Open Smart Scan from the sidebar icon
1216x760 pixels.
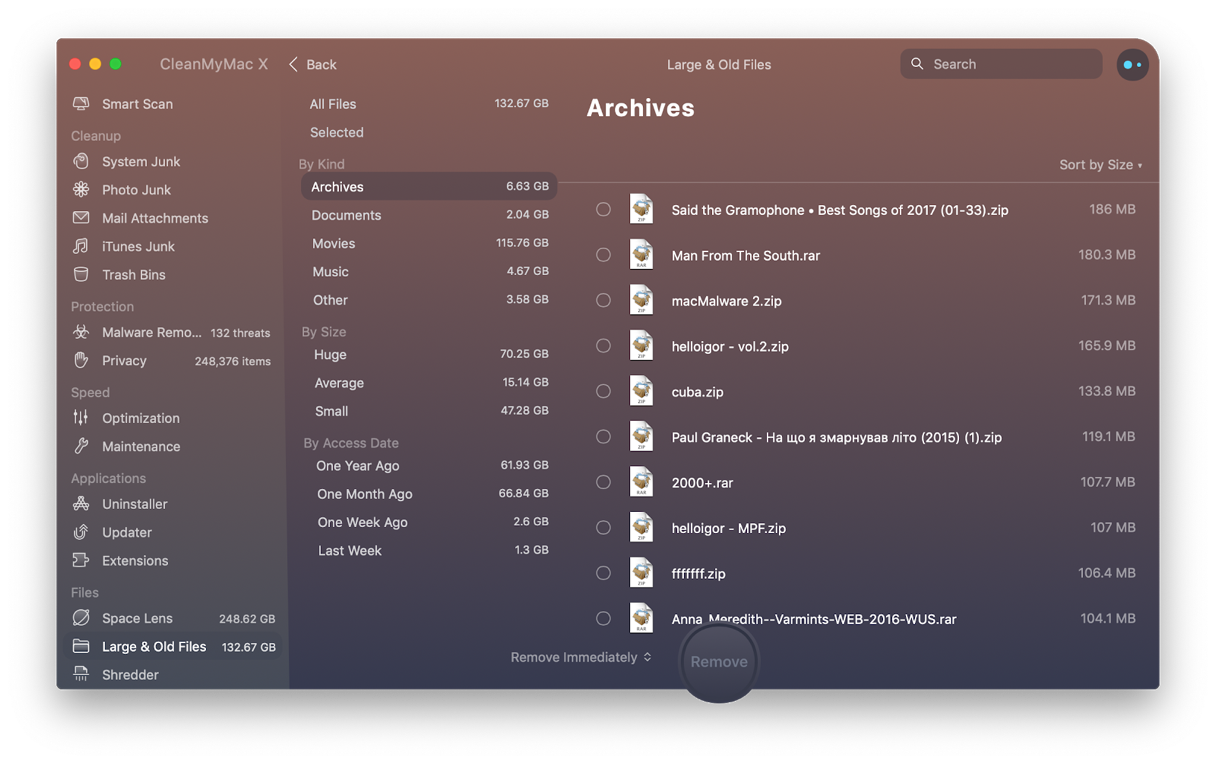pos(81,104)
